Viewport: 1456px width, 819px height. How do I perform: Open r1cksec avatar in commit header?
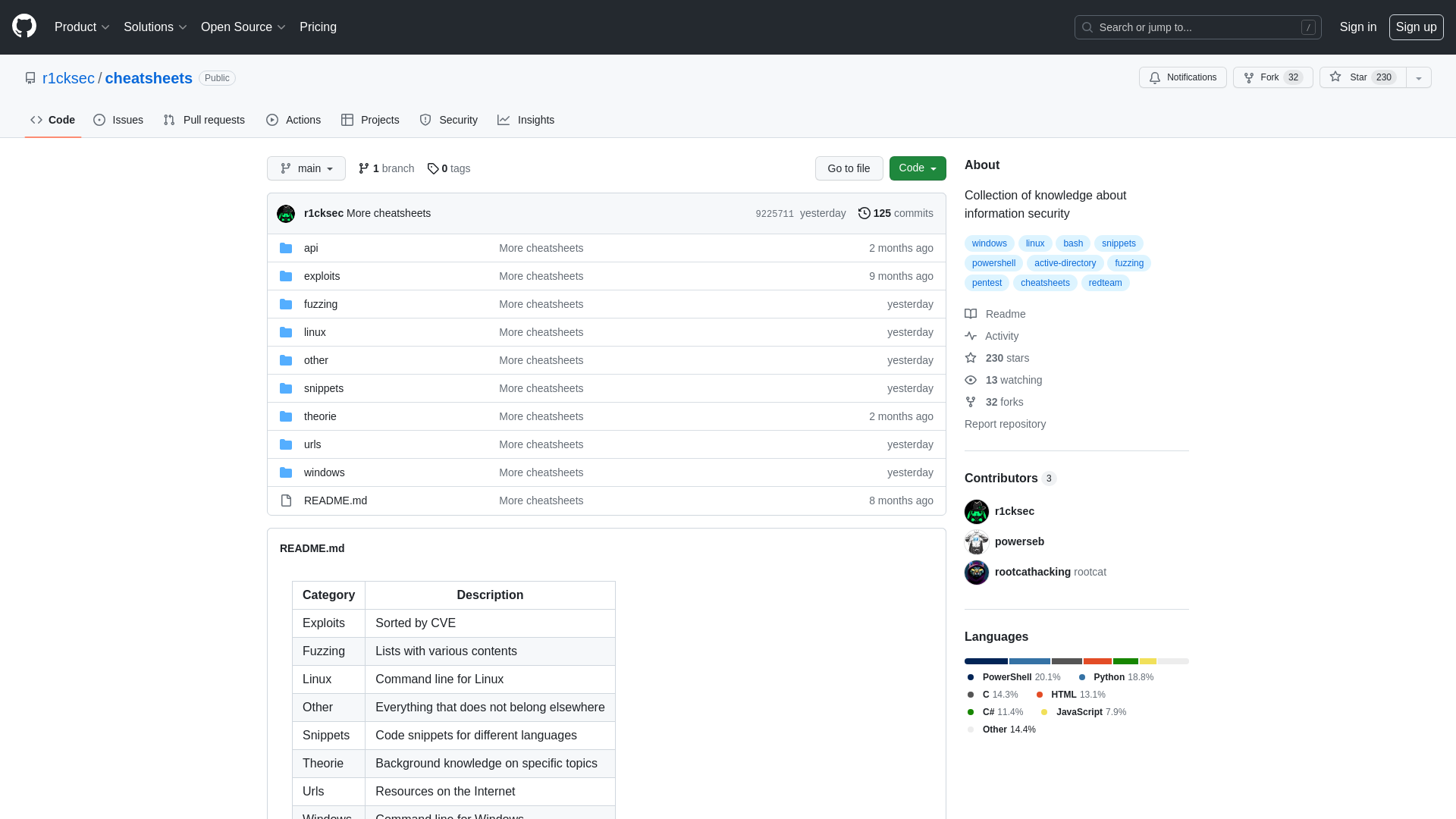click(286, 214)
